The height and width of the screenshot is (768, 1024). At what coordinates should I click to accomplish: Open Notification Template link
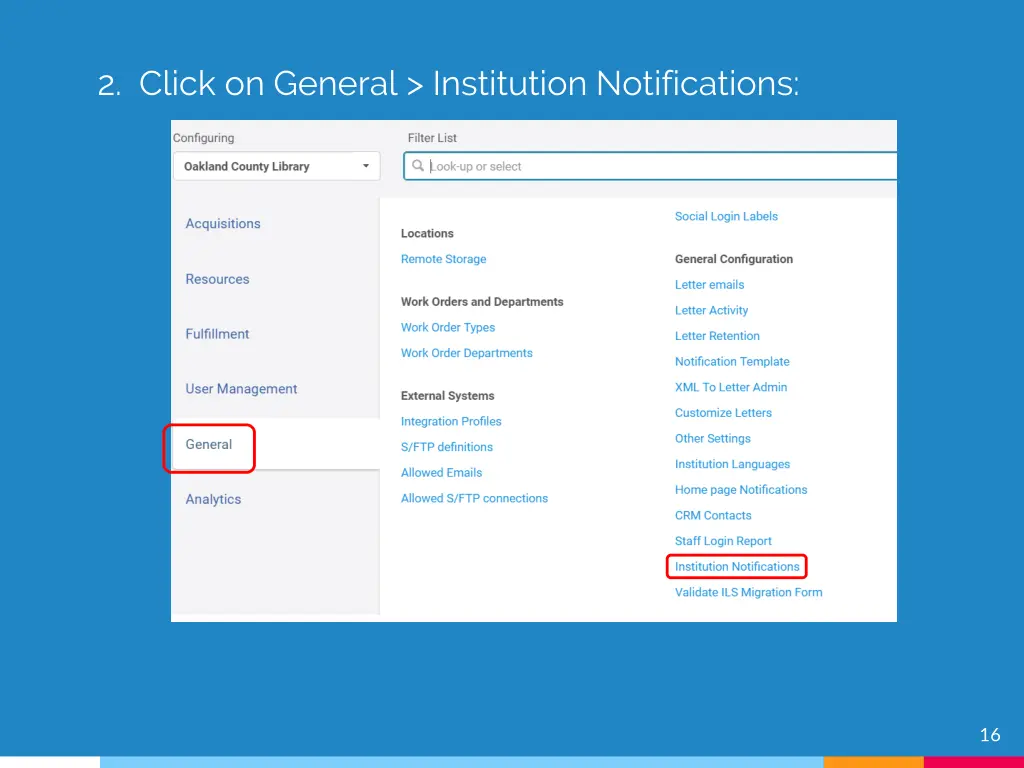(732, 361)
